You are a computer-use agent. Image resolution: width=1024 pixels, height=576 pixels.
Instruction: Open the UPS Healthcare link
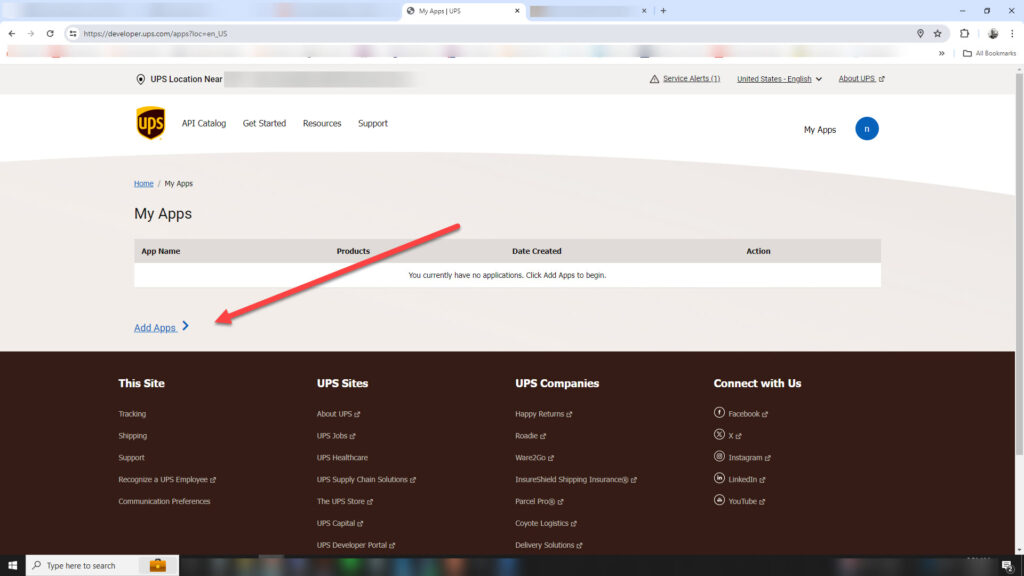point(342,458)
